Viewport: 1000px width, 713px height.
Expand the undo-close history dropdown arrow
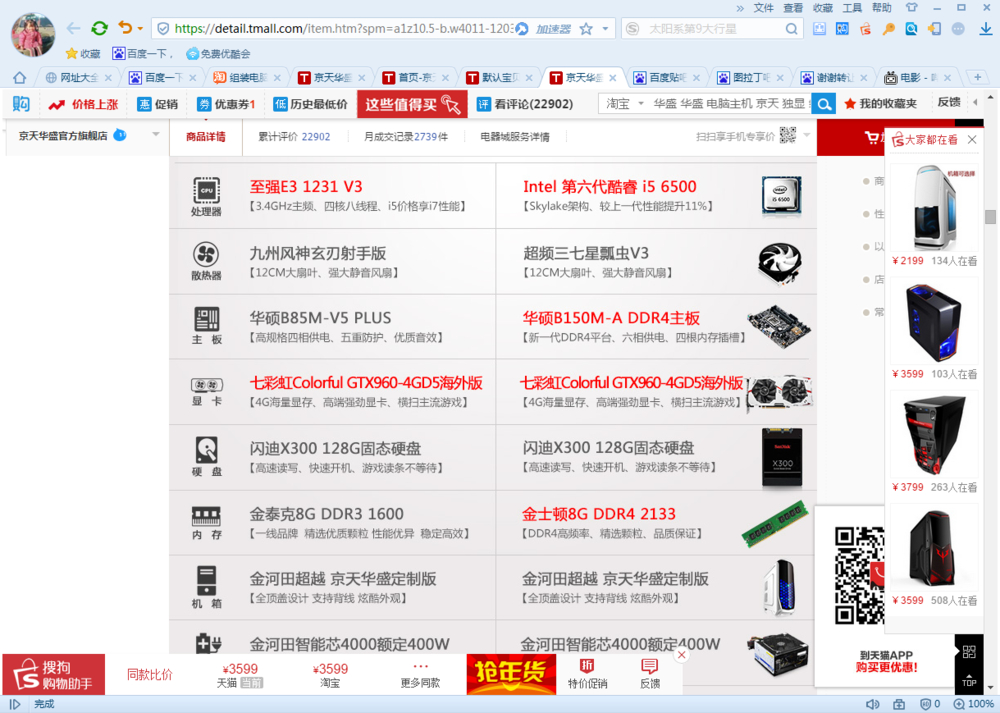(140, 29)
